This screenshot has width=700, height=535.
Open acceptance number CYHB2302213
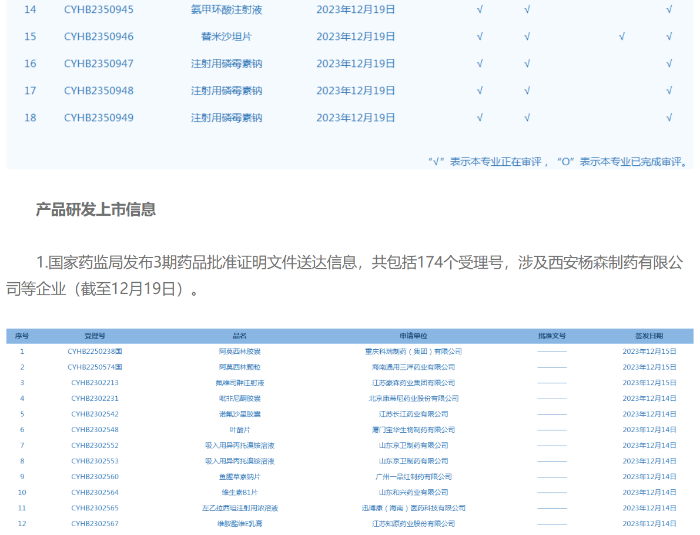click(95, 383)
